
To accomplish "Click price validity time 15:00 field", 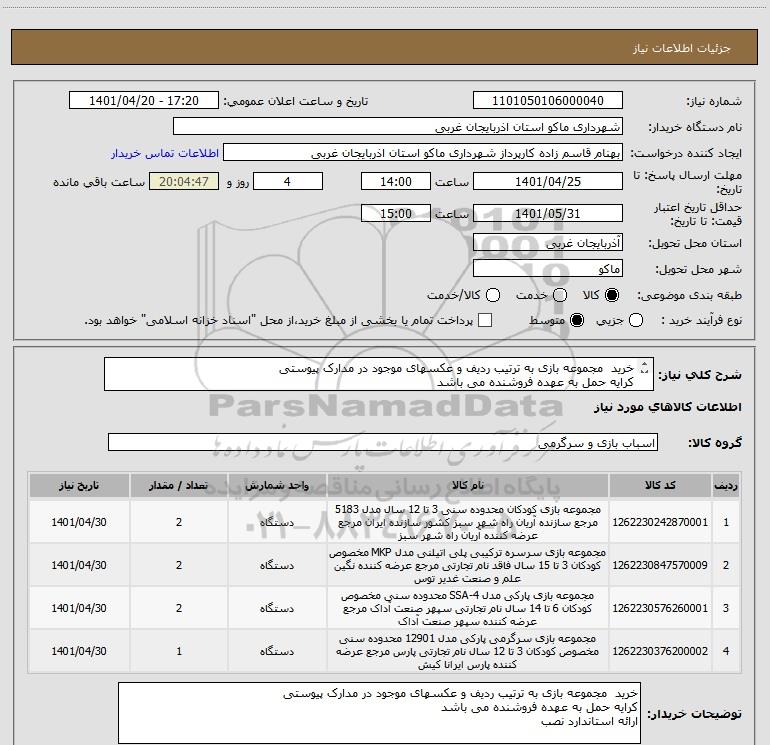I will (396, 213).
